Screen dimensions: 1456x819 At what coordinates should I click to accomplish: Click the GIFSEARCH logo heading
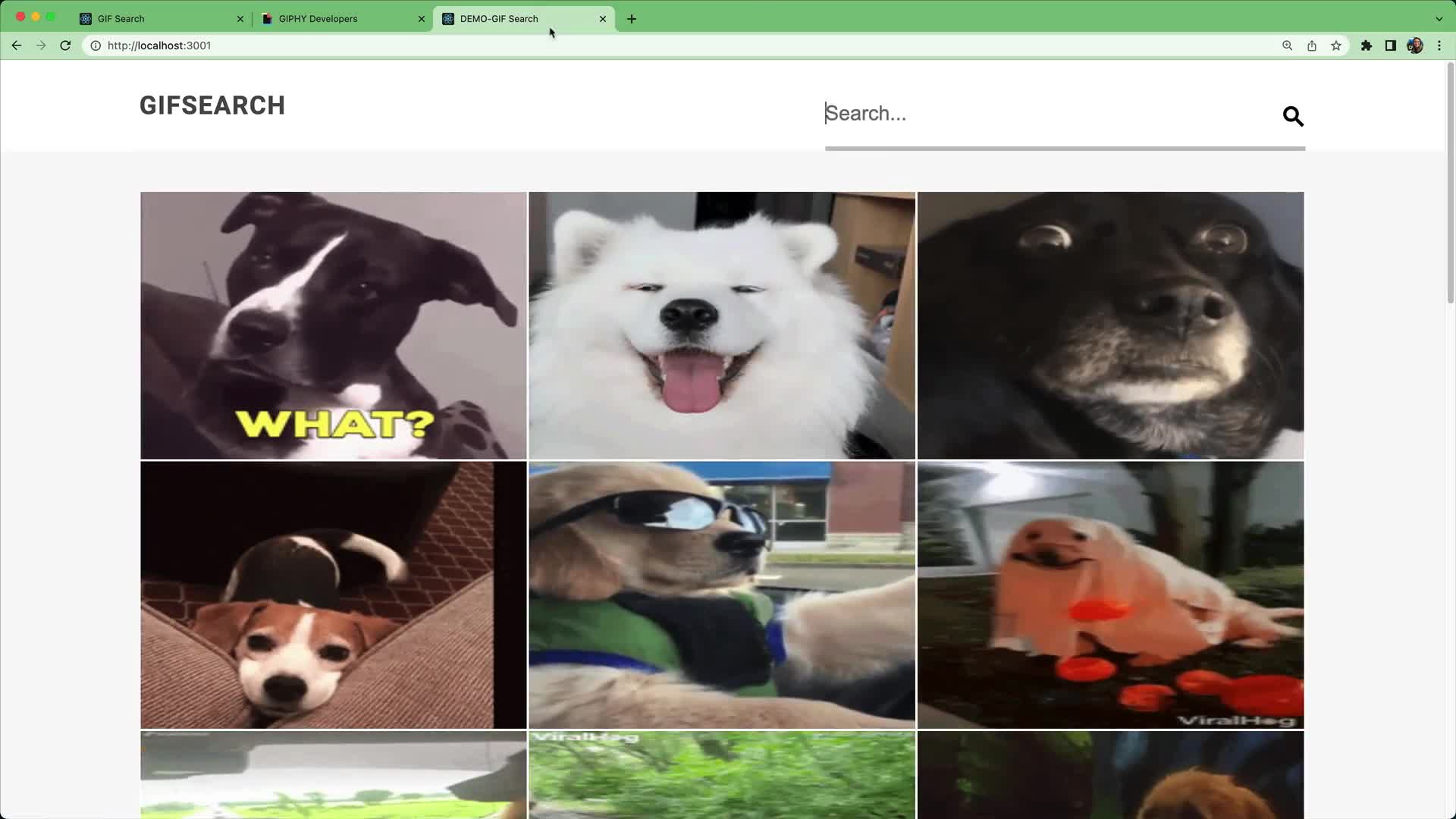pos(212,105)
